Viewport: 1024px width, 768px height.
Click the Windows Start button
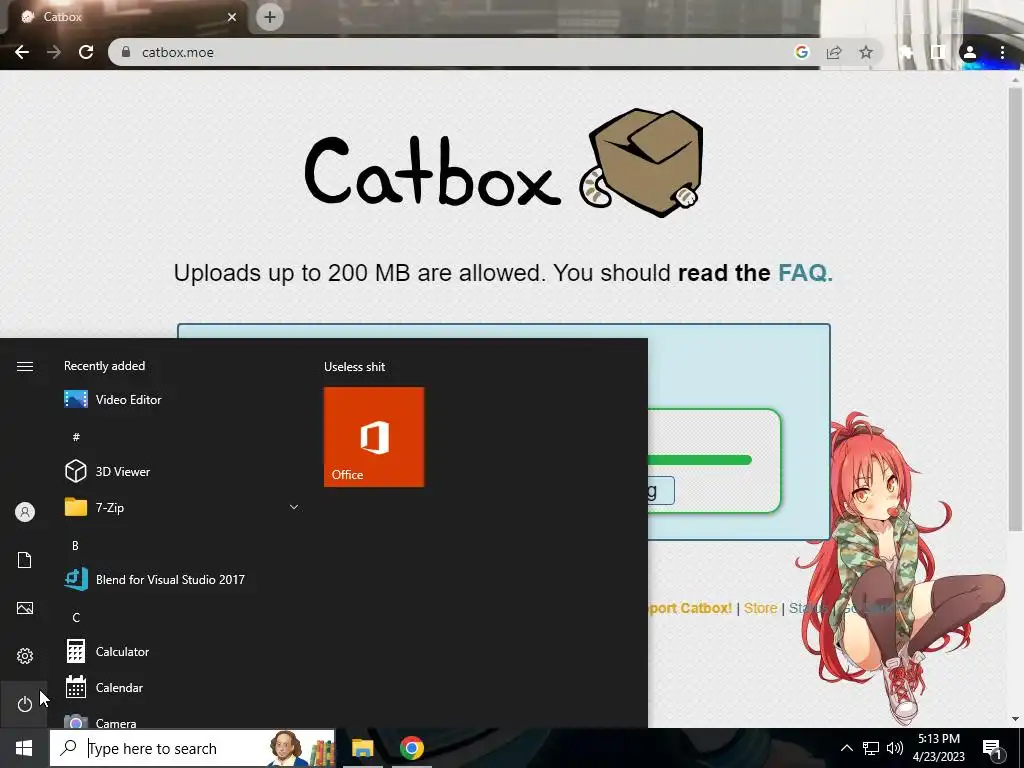coord(24,748)
